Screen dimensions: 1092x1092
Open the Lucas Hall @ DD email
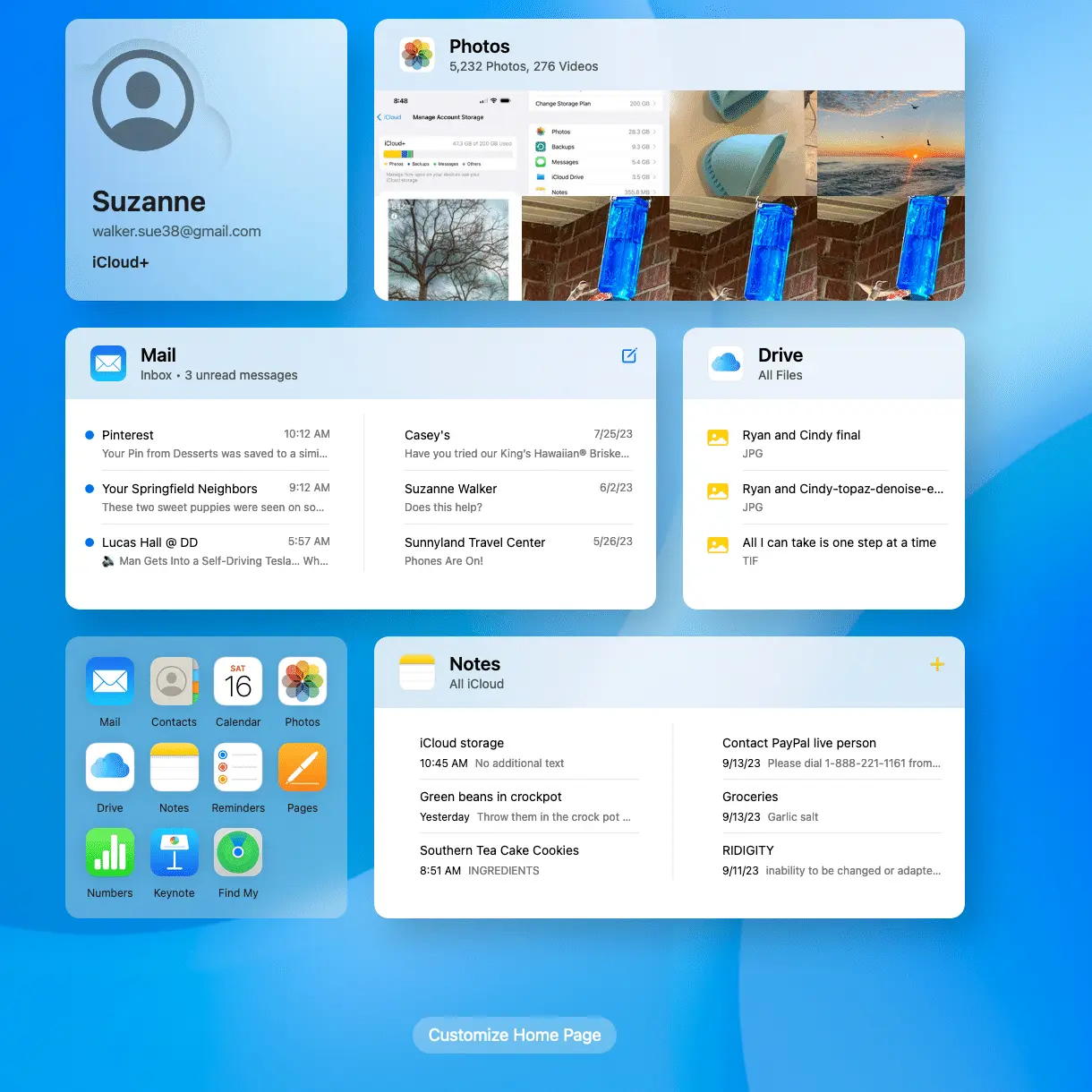(215, 550)
